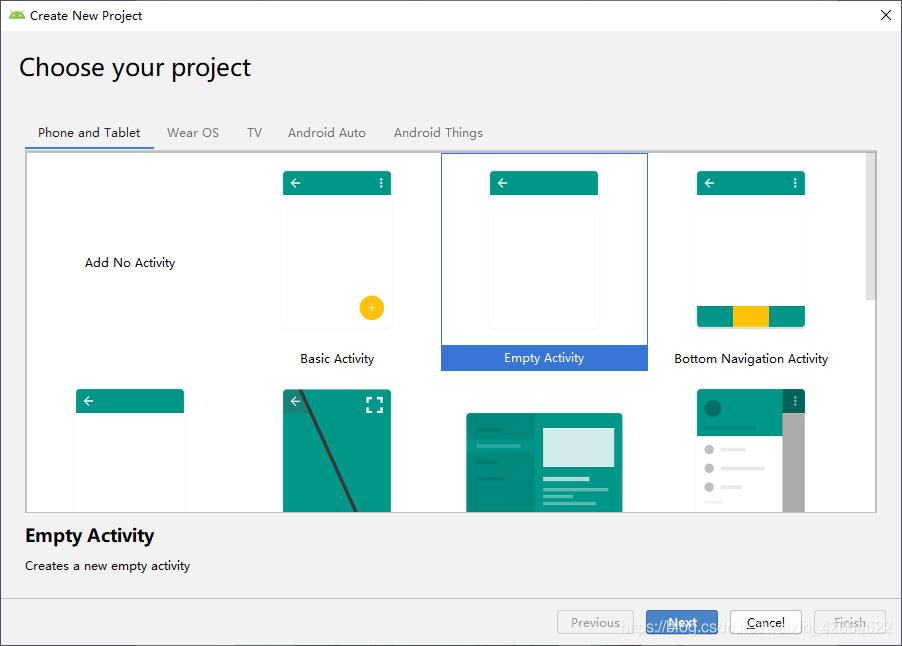Click the highlighted Empty Activity label
The width and height of the screenshot is (902, 646).
[544, 358]
